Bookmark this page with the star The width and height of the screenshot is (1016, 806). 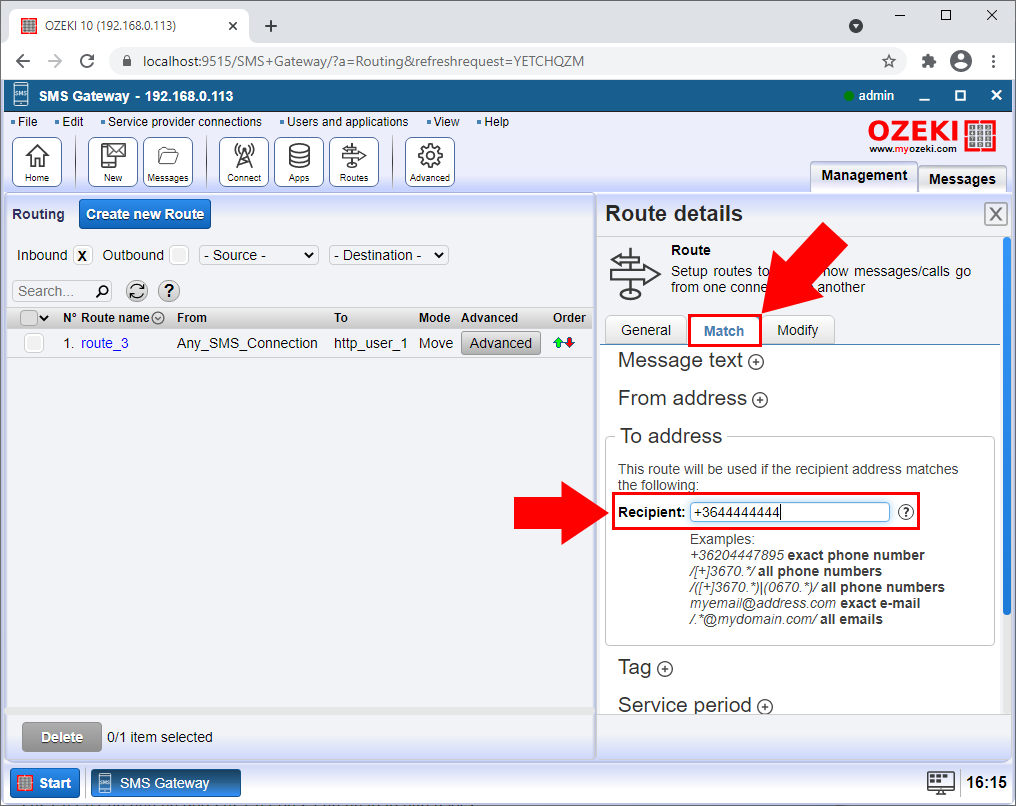coord(889,62)
